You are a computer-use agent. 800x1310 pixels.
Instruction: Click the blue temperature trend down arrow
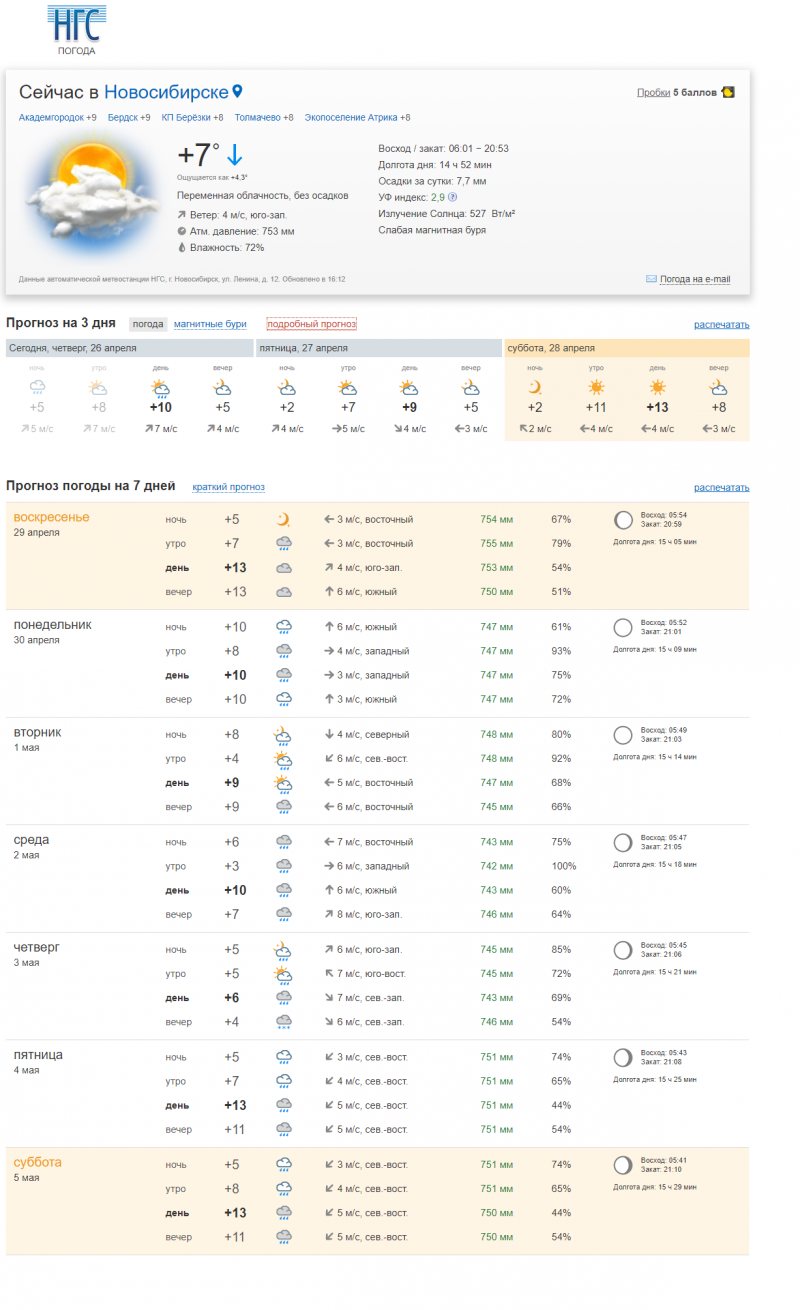pos(234,155)
